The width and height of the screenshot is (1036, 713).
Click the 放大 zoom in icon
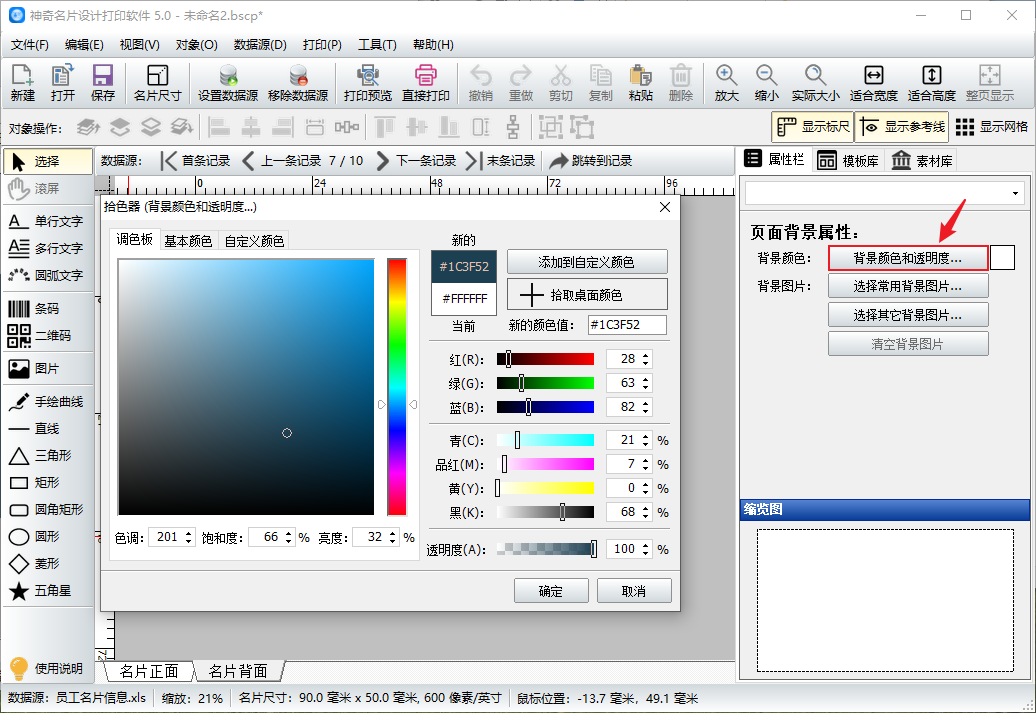(726, 83)
